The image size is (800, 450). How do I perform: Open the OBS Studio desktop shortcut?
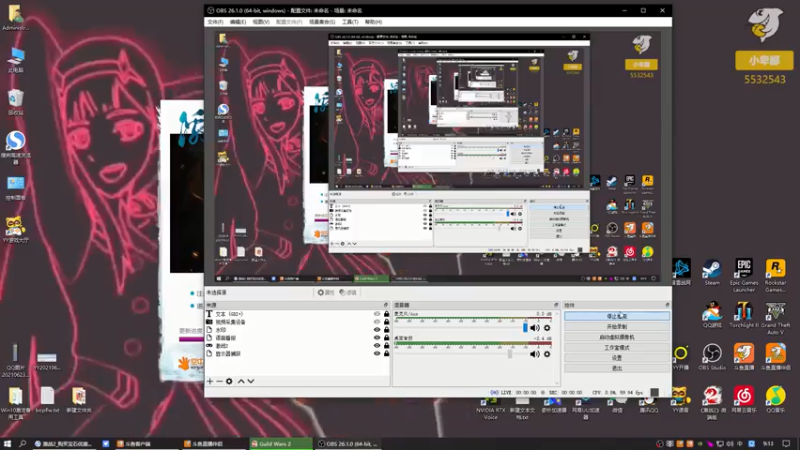[712, 356]
